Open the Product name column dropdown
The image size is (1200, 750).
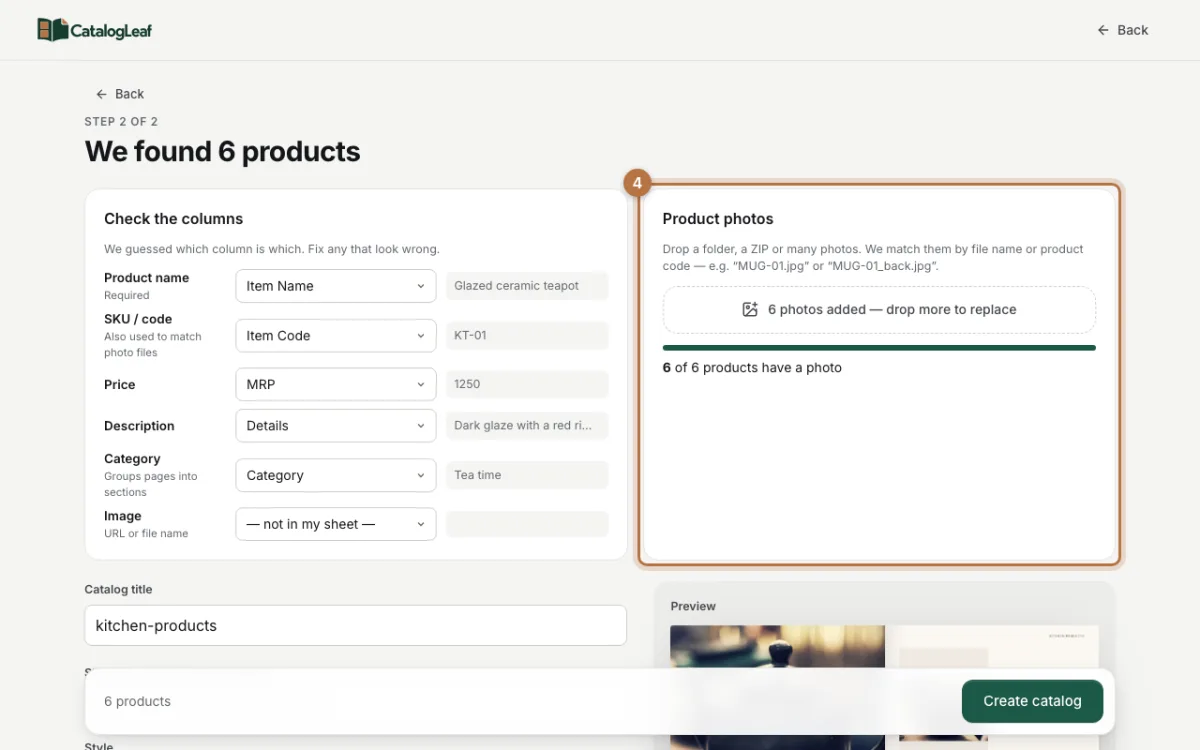336,286
